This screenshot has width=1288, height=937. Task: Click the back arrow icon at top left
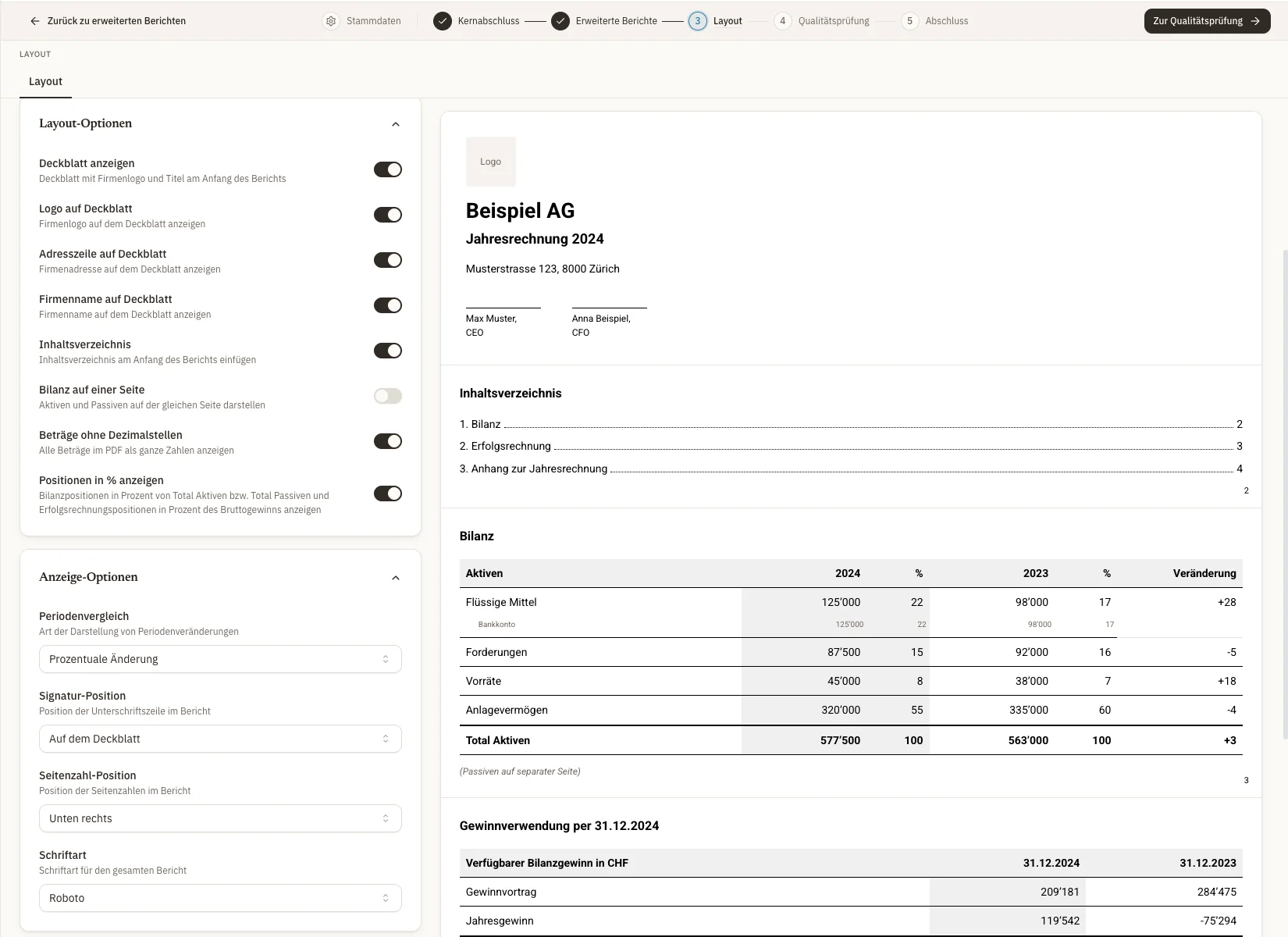pyautogui.click(x=34, y=21)
